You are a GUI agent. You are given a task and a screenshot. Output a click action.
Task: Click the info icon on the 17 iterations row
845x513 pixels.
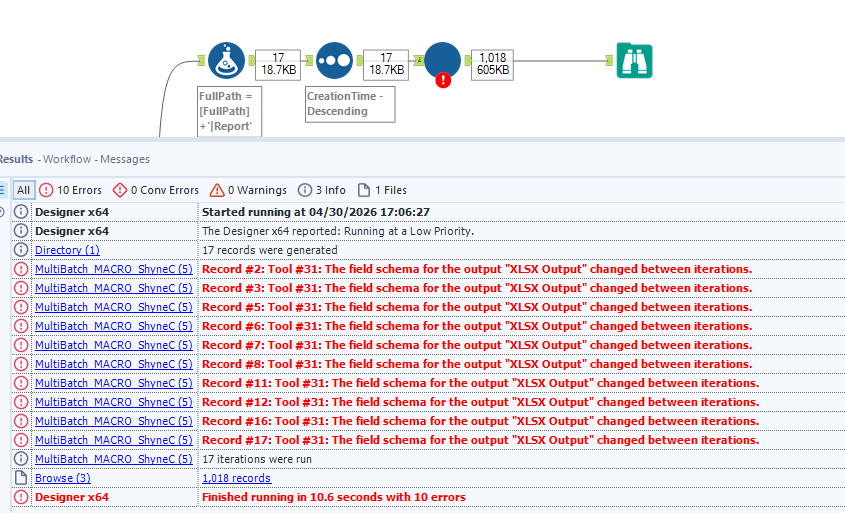(x=21, y=459)
